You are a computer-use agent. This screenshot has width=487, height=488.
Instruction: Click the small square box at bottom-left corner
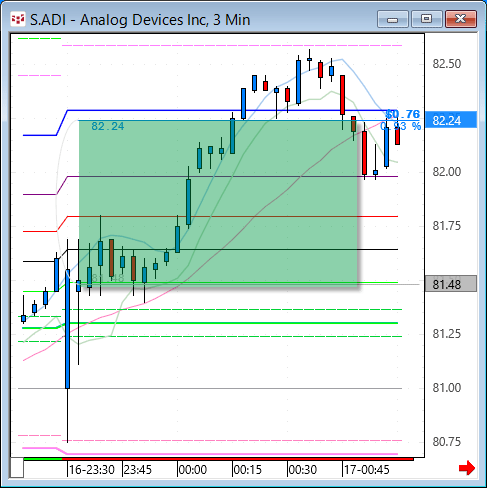(17, 468)
